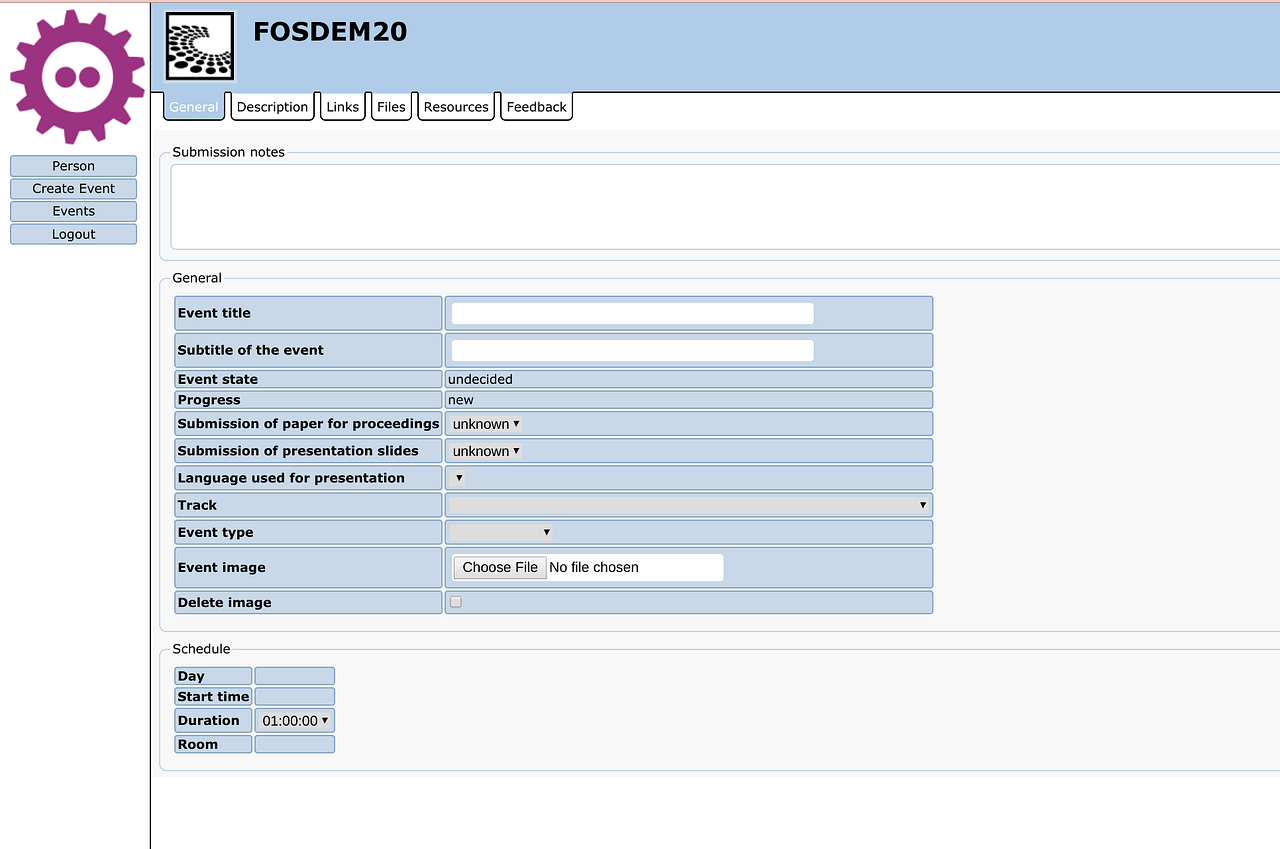The width and height of the screenshot is (1280, 849).
Task: Open the Description tab
Action: point(272,107)
